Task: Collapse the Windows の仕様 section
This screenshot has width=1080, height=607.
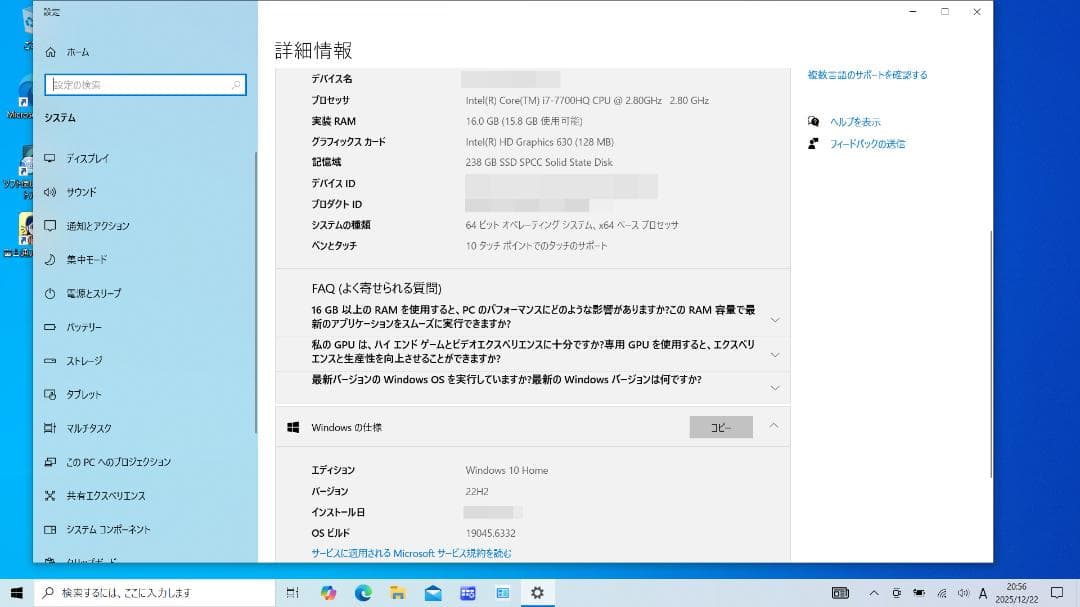Action: point(773,426)
